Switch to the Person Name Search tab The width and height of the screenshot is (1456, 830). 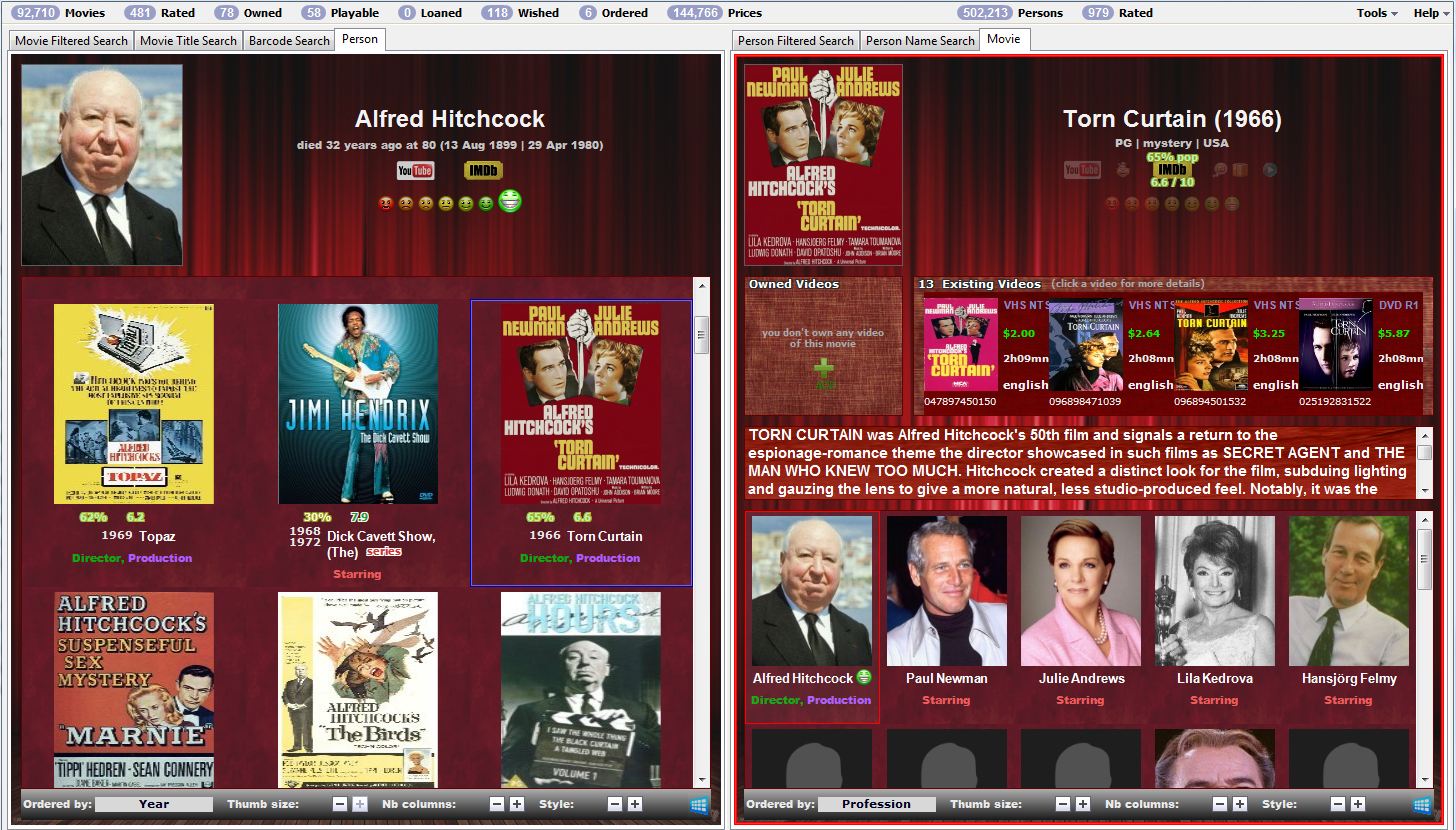click(x=920, y=41)
